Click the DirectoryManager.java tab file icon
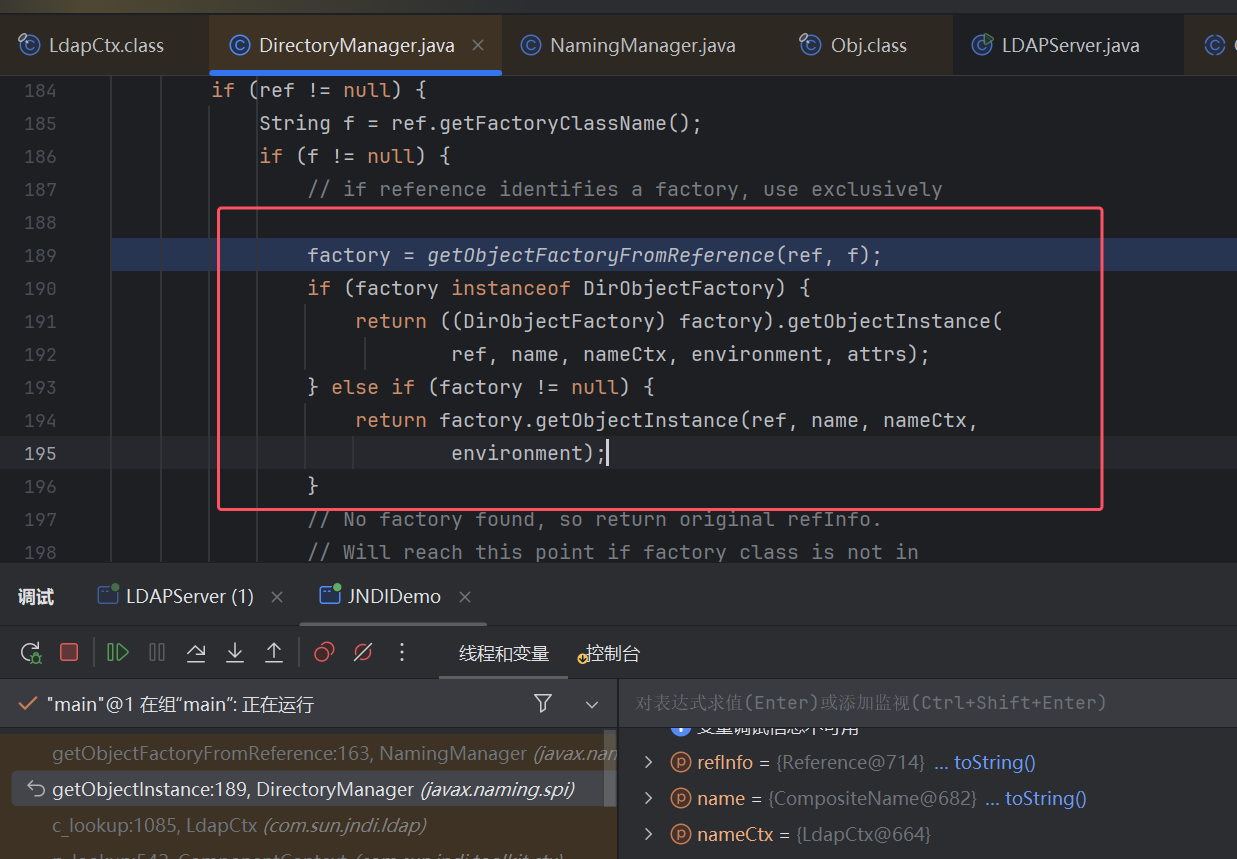Screen dimensions: 1237x859 coord(239,45)
